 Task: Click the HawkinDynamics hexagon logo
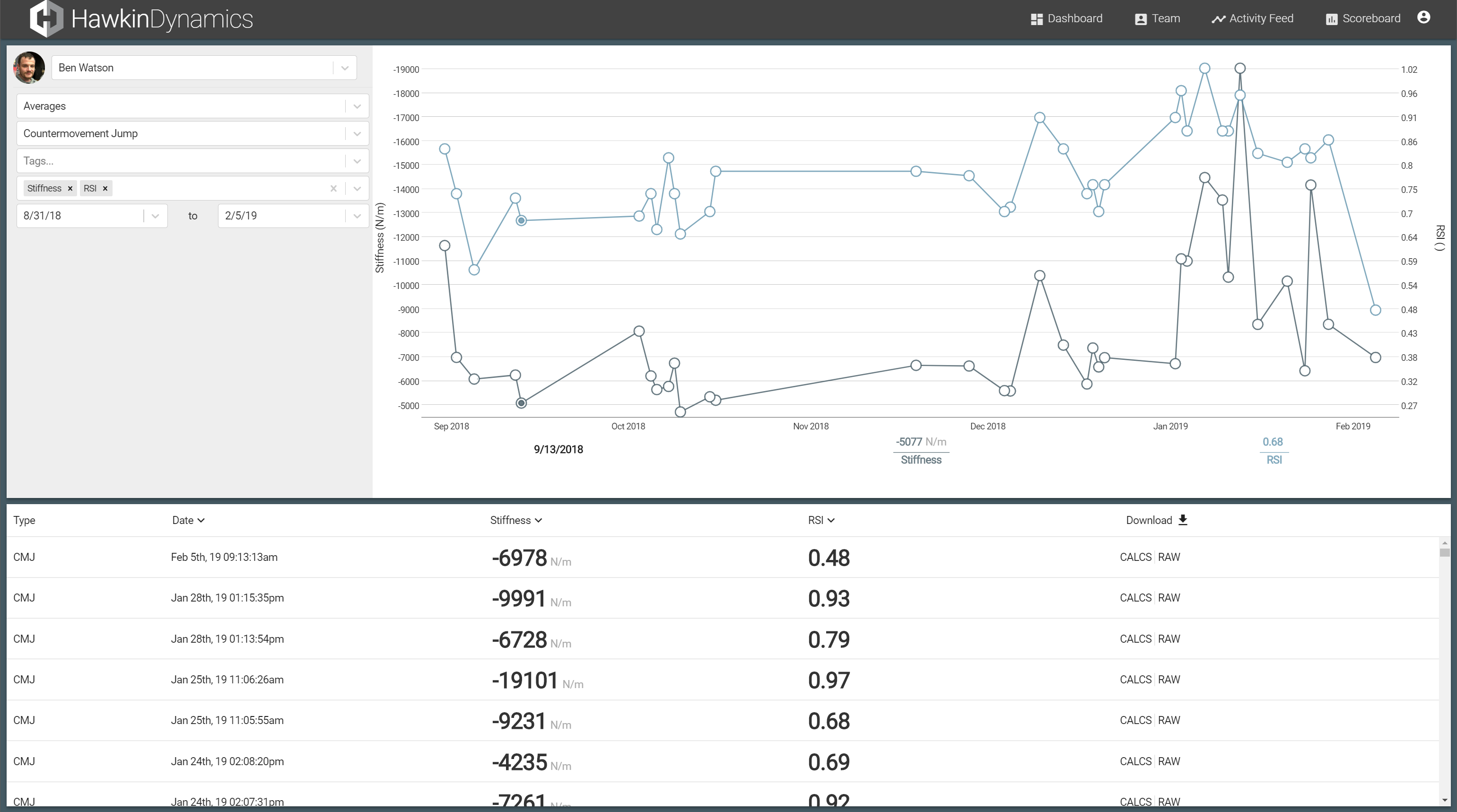47,18
